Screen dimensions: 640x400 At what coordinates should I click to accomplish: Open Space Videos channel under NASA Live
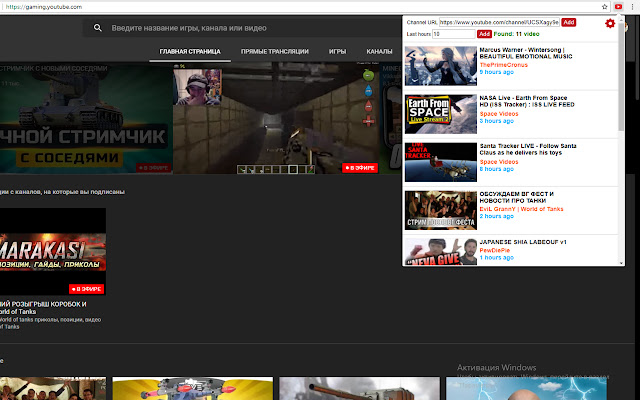tap(499, 114)
